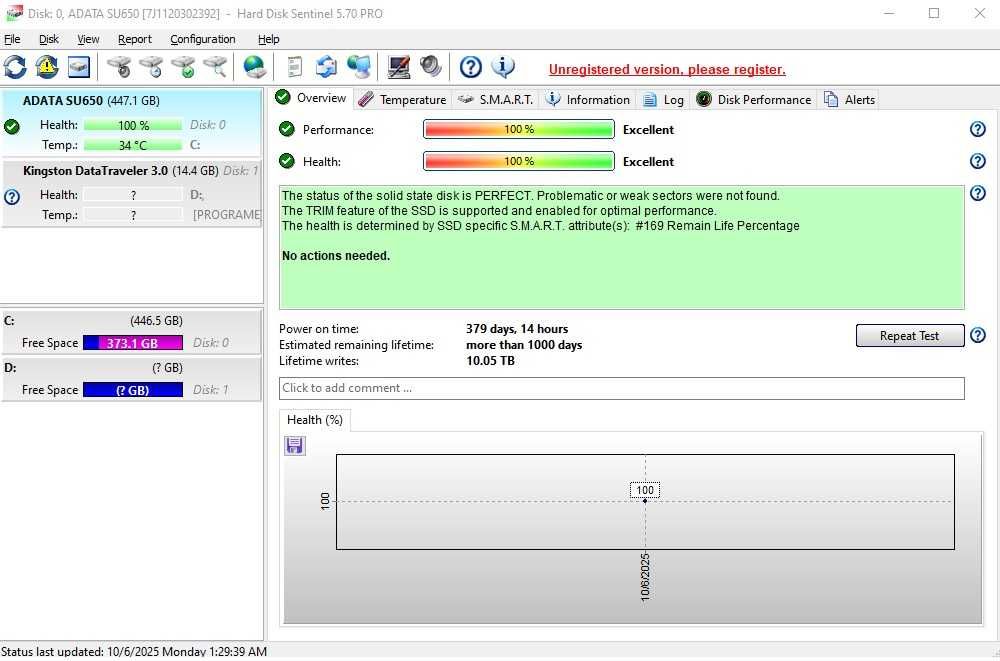Maximize the Hard Disk Sentinel window
This screenshot has width=1000, height=661.
934,13
